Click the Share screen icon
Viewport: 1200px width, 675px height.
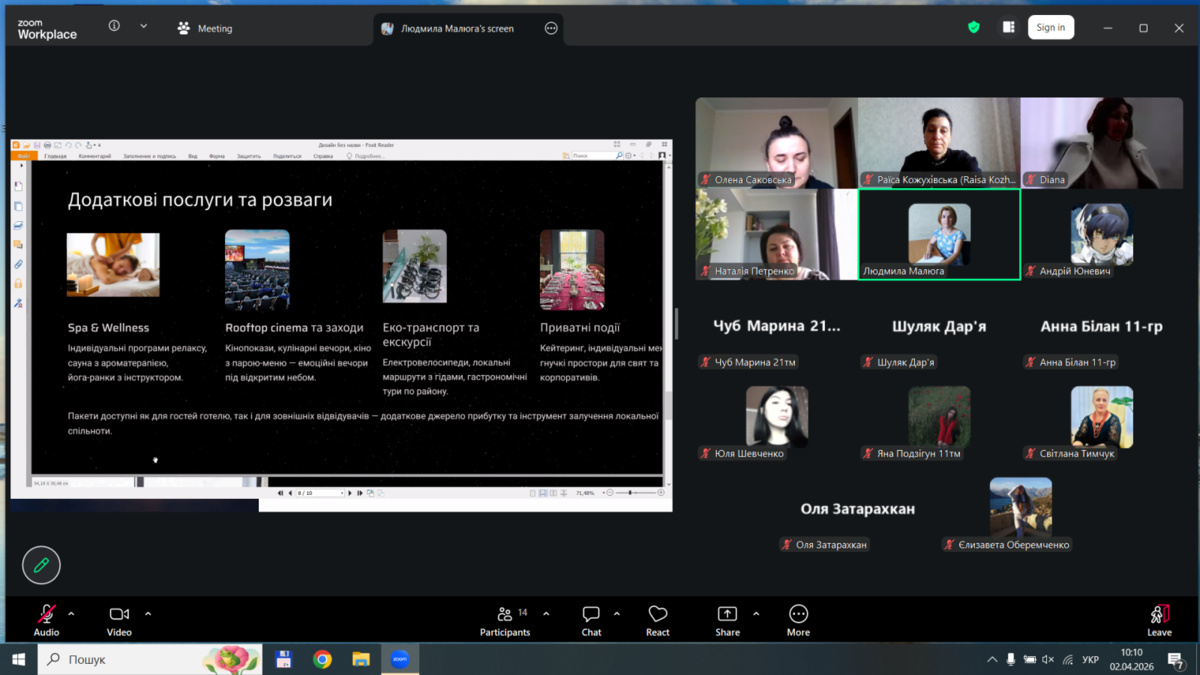727,619
